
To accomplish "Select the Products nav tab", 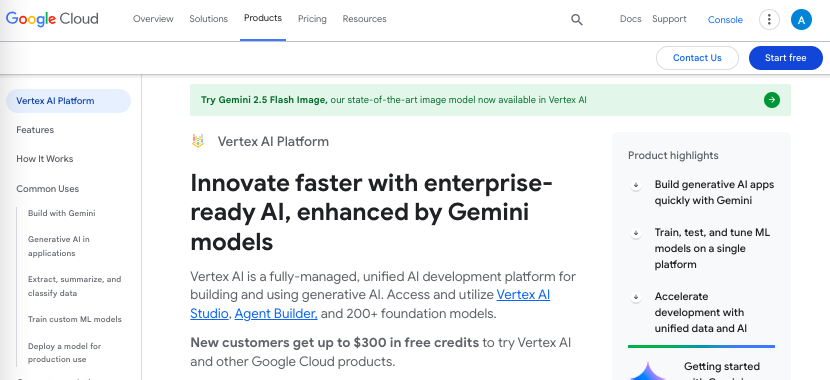I will 263,18.
